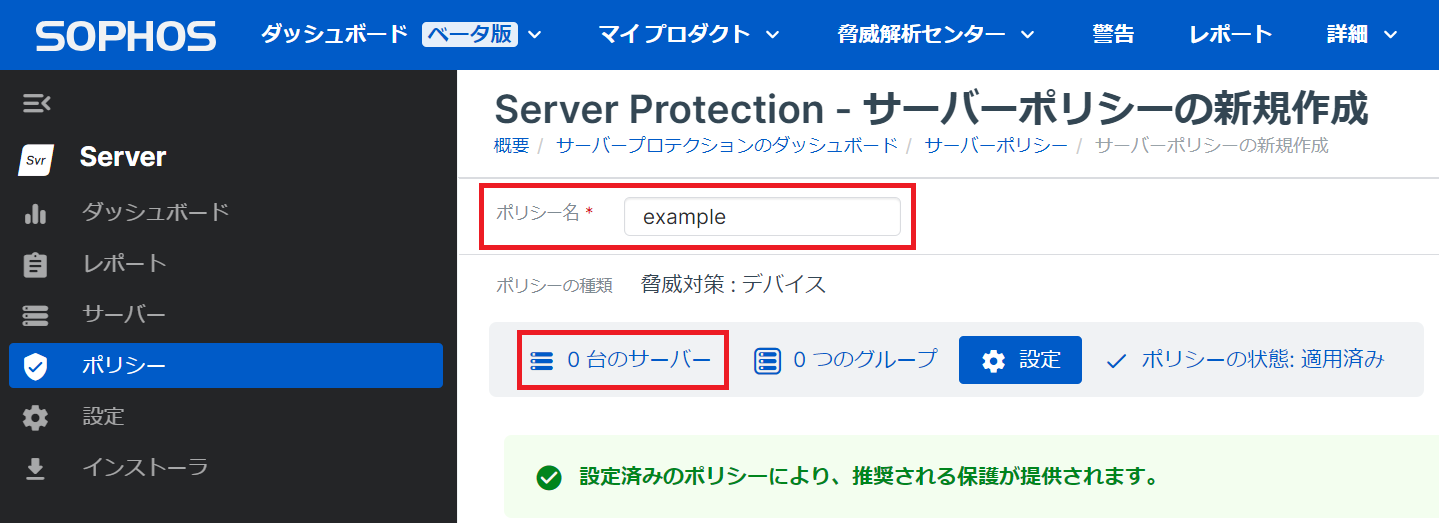Expand the 脅威解析センター dropdown
The image size is (1439, 523).
(936, 35)
